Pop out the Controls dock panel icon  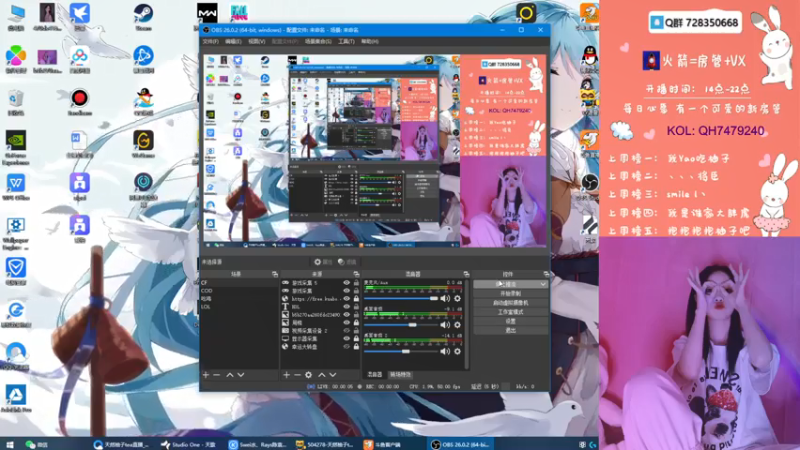coord(546,274)
